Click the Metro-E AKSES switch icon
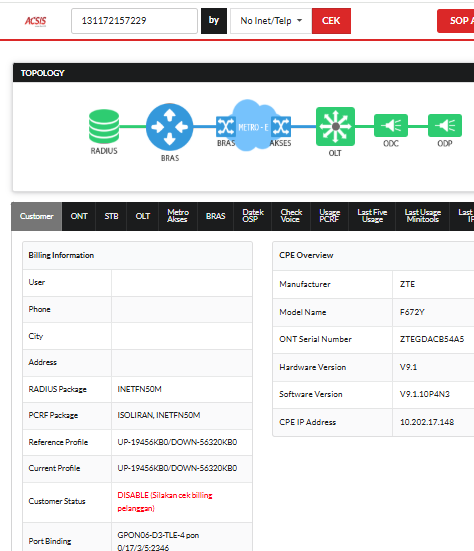Screen dimensions: 474x551 click(281, 127)
